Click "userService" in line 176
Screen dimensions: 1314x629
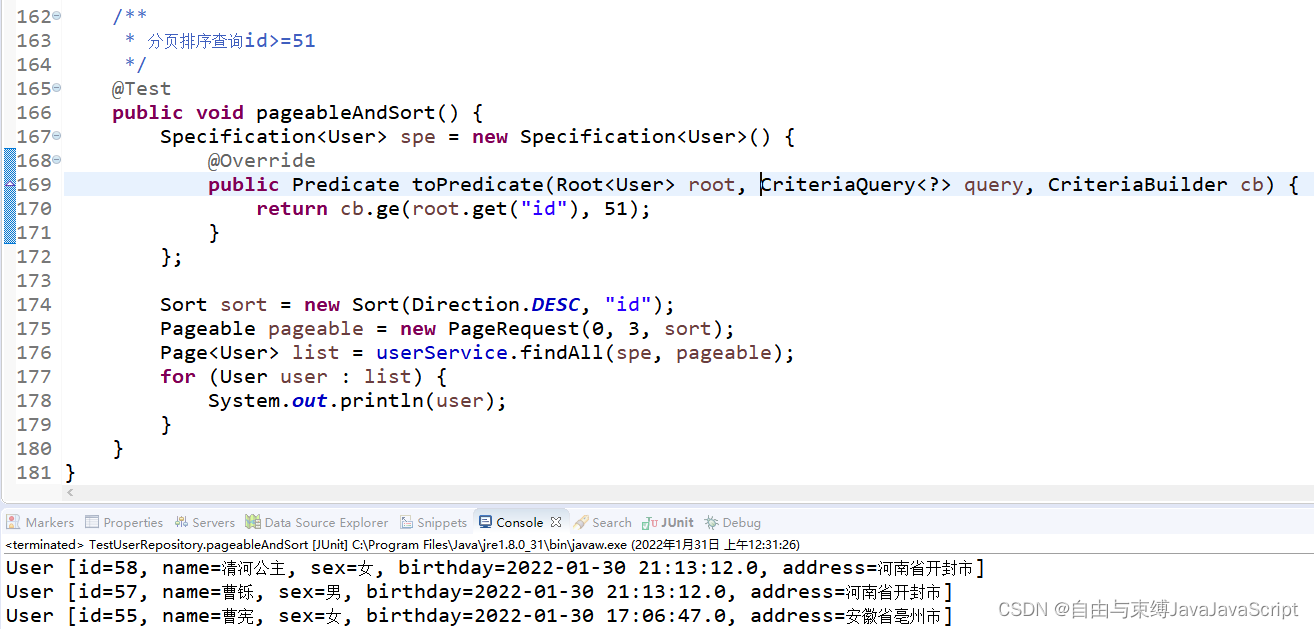[x=442, y=353]
